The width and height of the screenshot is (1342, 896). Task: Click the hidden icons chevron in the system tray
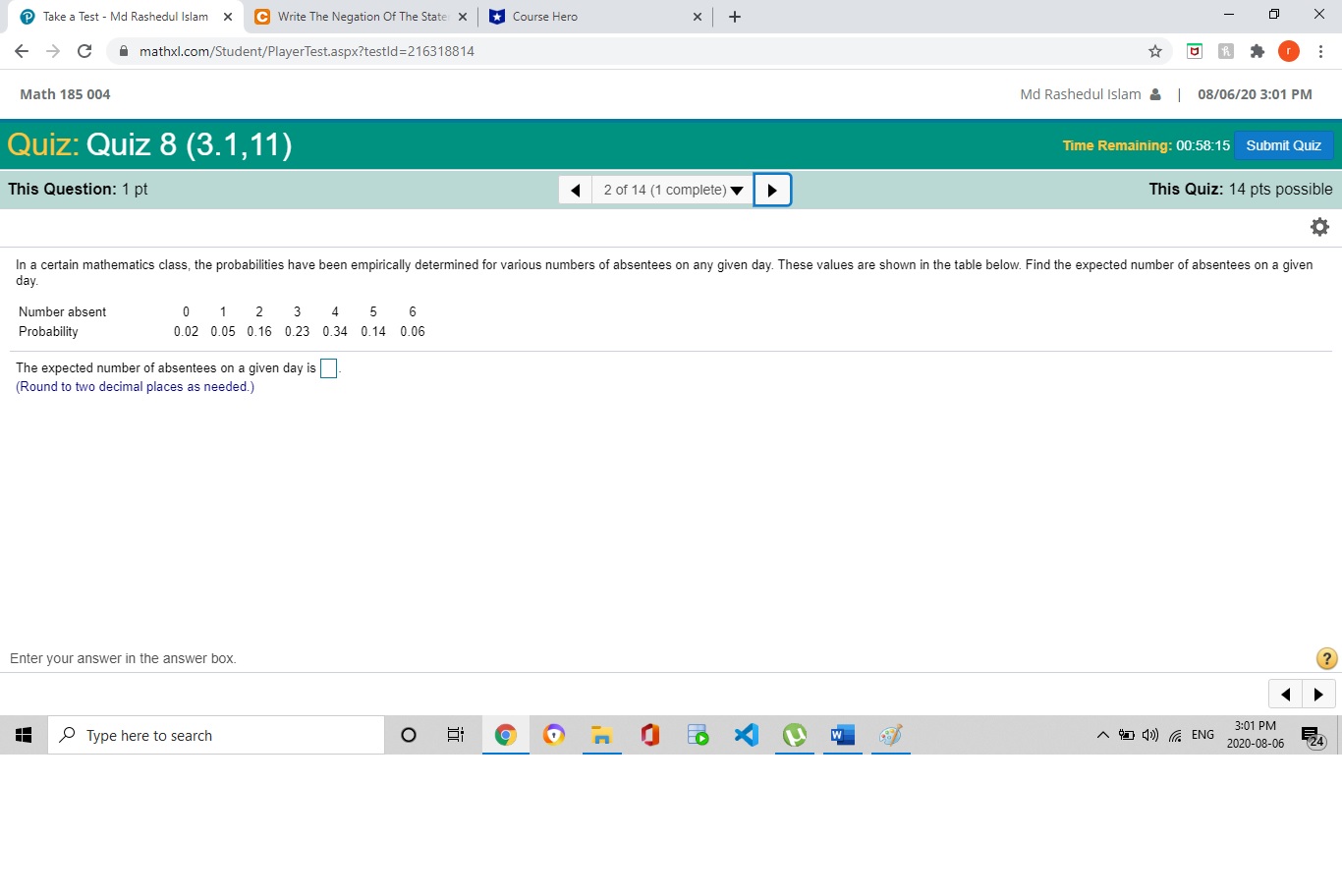pyautogui.click(x=1103, y=734)
